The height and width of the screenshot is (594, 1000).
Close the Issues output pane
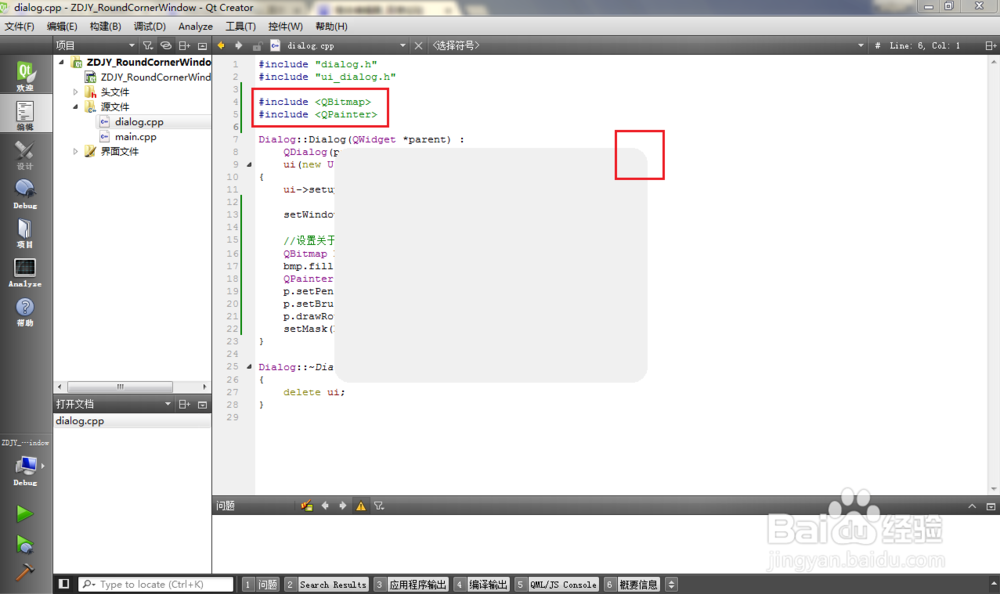tap(990, 506)
